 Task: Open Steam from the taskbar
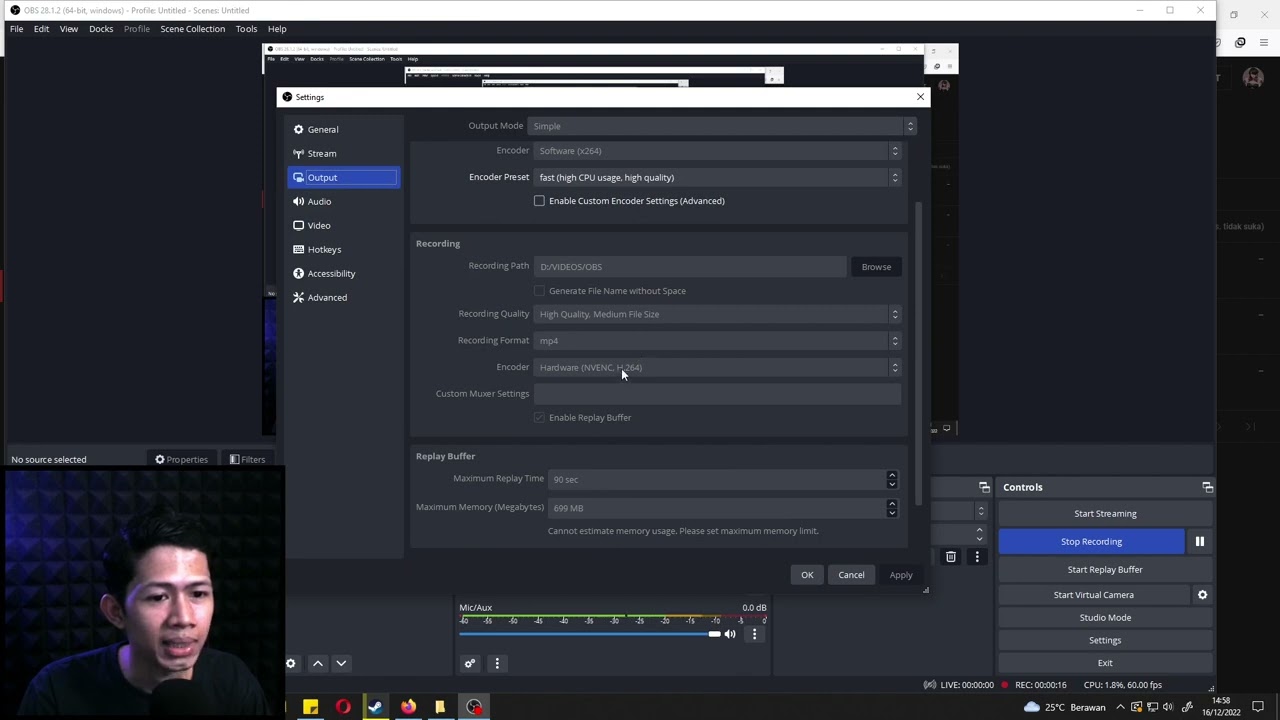coord(375,707)
